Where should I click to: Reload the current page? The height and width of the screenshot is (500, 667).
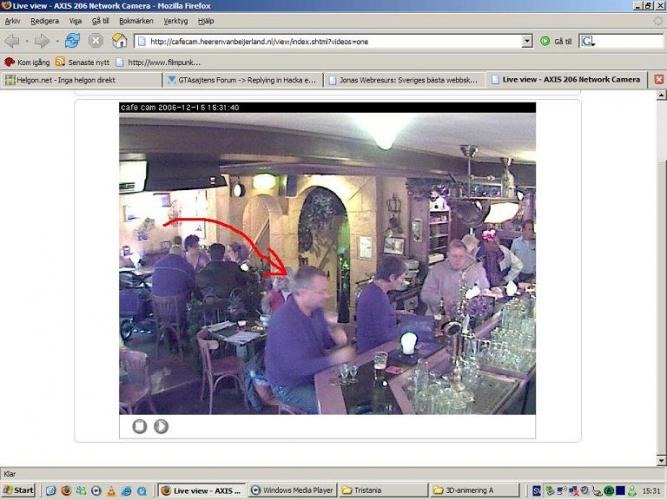[x=72, y=41]
